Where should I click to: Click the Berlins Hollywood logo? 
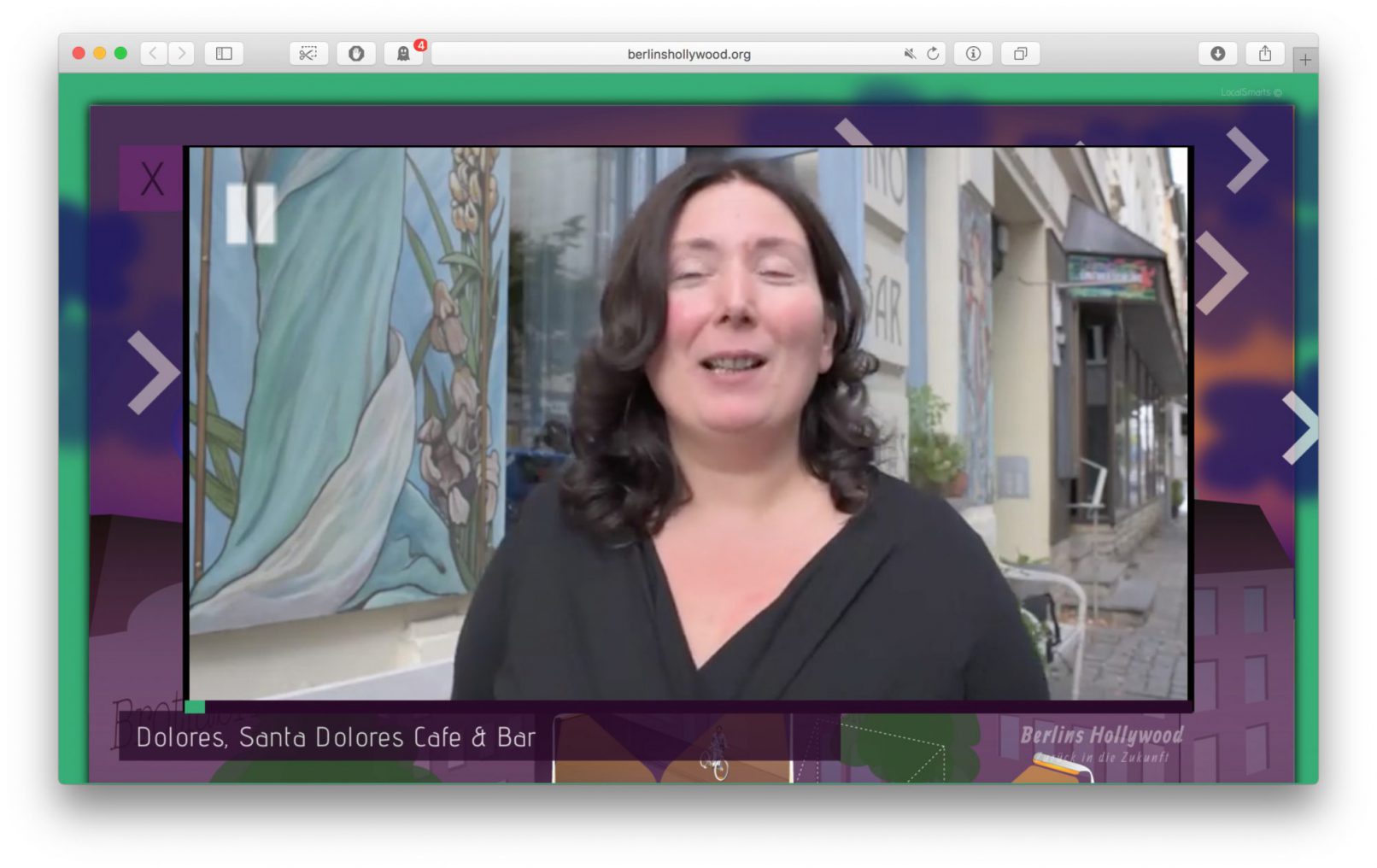tap(1101, 742)
